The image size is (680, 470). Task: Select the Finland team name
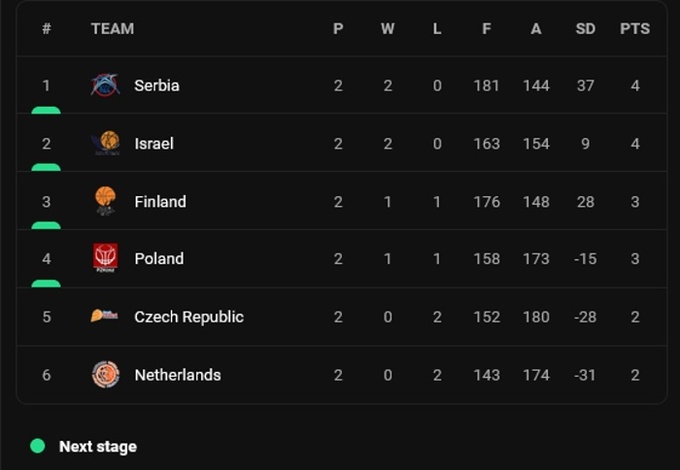tap(160, 202)
